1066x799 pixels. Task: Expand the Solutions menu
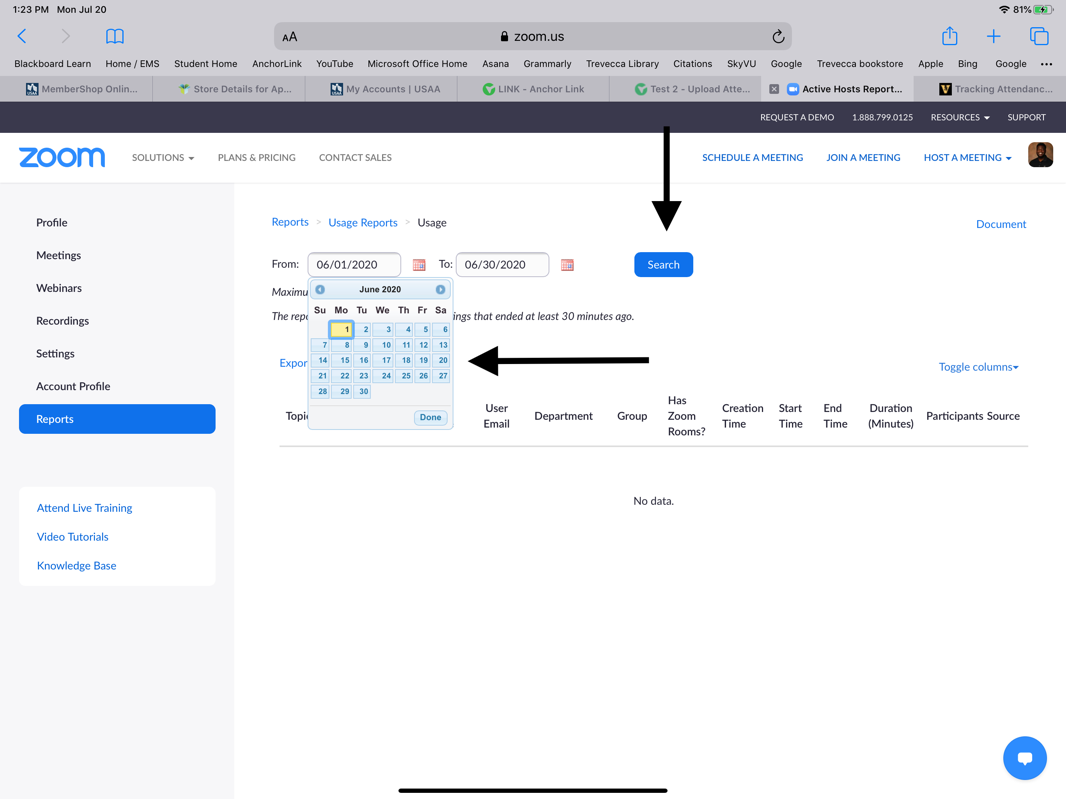tap(163, 158)
